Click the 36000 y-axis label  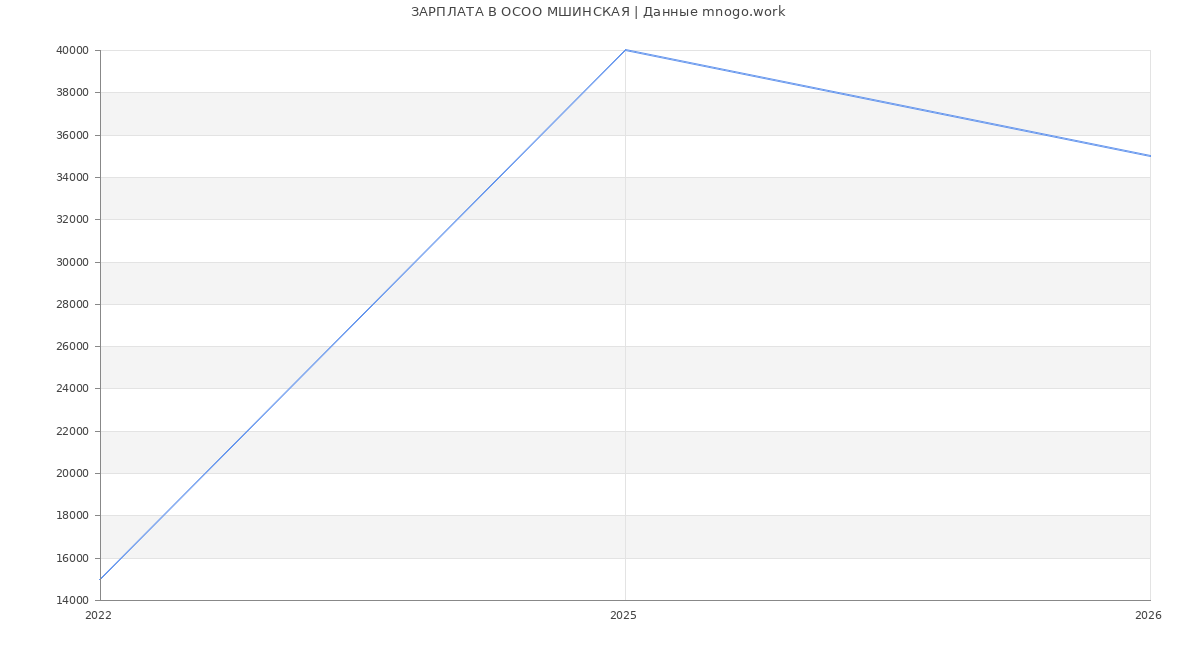tap(73, 135)
